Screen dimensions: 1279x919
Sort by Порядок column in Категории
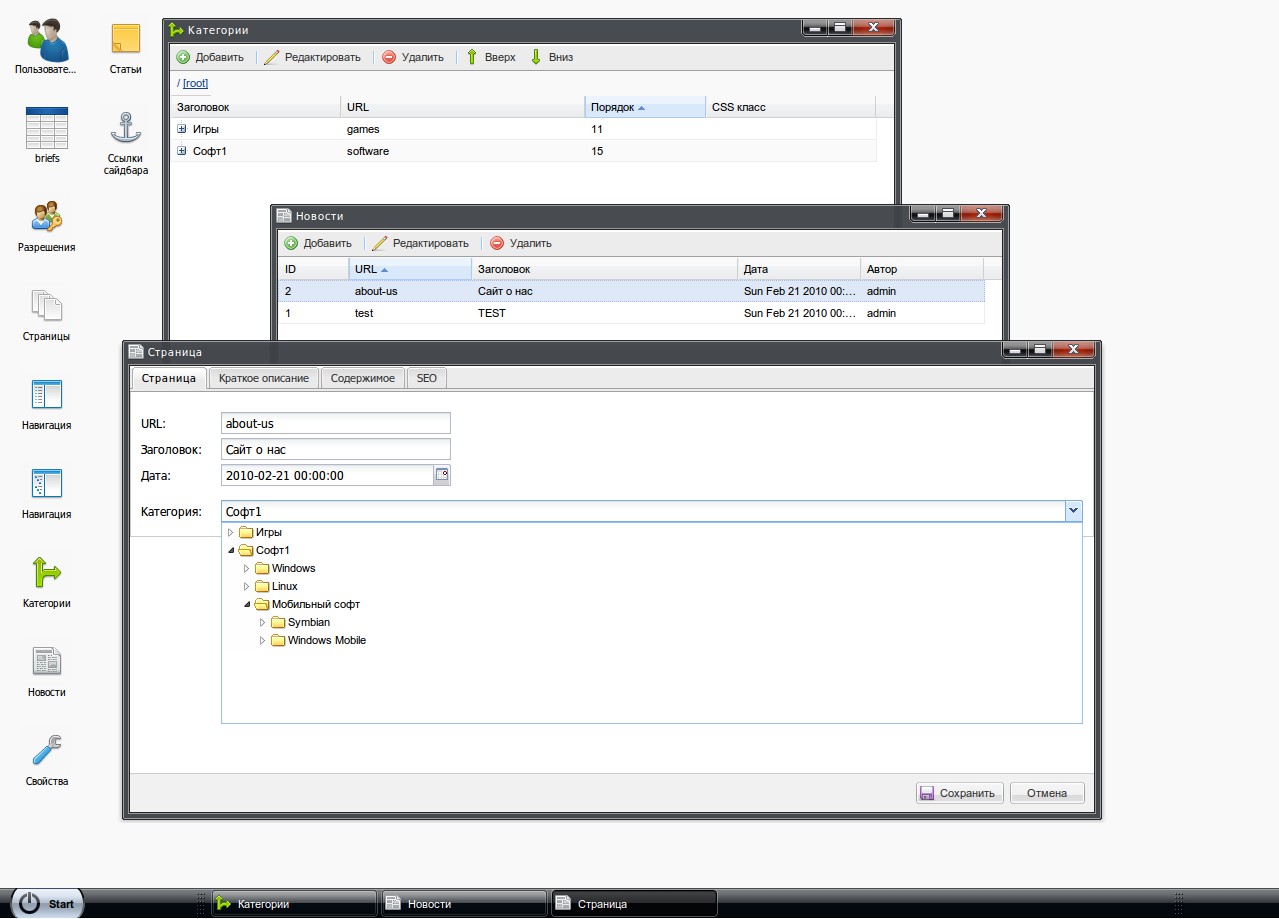coord(645,107)
